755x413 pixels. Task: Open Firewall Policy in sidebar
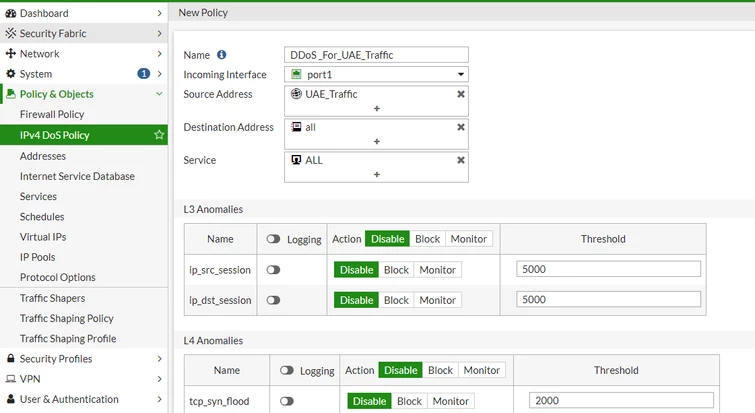click(52, 114)
